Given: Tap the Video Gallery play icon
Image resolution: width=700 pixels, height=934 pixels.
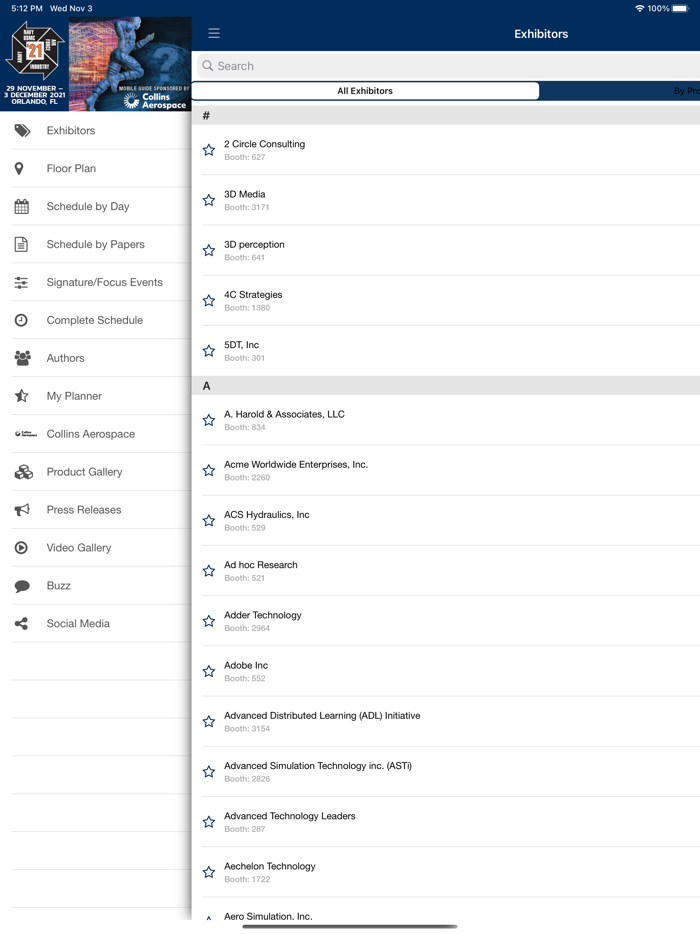Looking at the screenshot, I should (21, 548).
